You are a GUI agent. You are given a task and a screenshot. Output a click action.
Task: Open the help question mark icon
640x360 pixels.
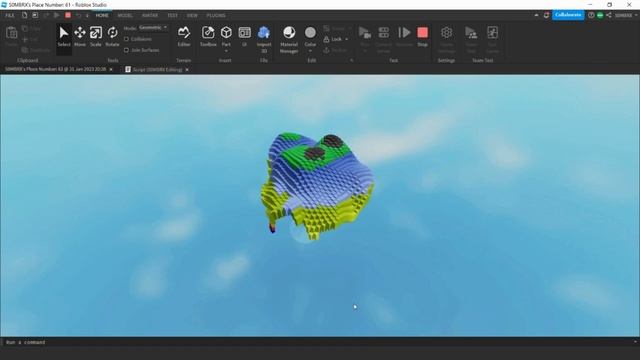pos(591,15)
